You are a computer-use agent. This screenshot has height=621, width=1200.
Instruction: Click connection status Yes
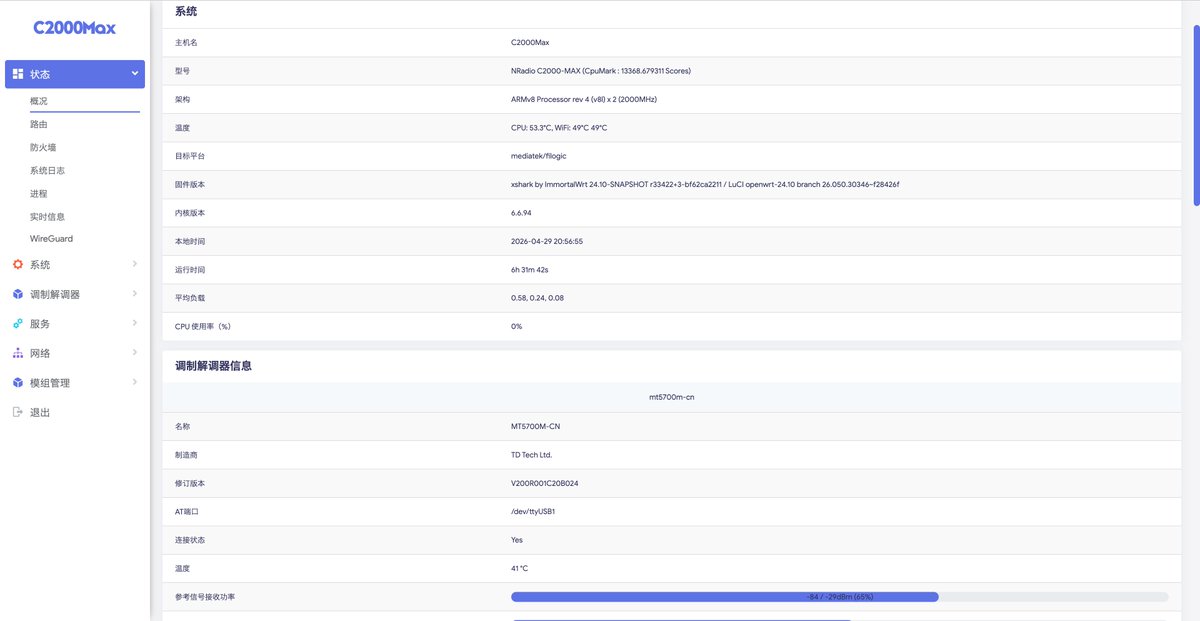pyautogui.click(x=517, y=540)
